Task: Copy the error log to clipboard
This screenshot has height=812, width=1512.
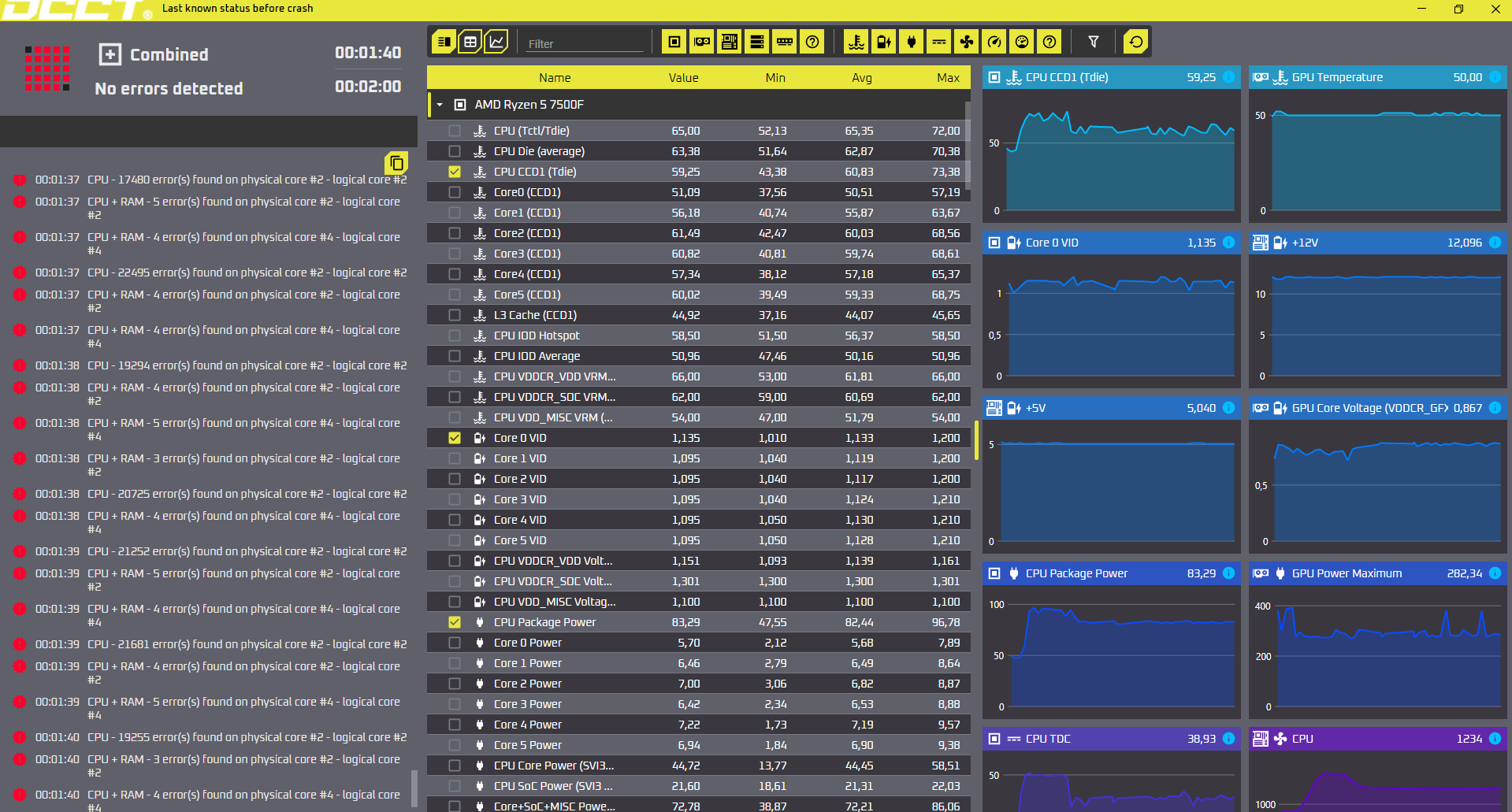Action: (396, 163)
